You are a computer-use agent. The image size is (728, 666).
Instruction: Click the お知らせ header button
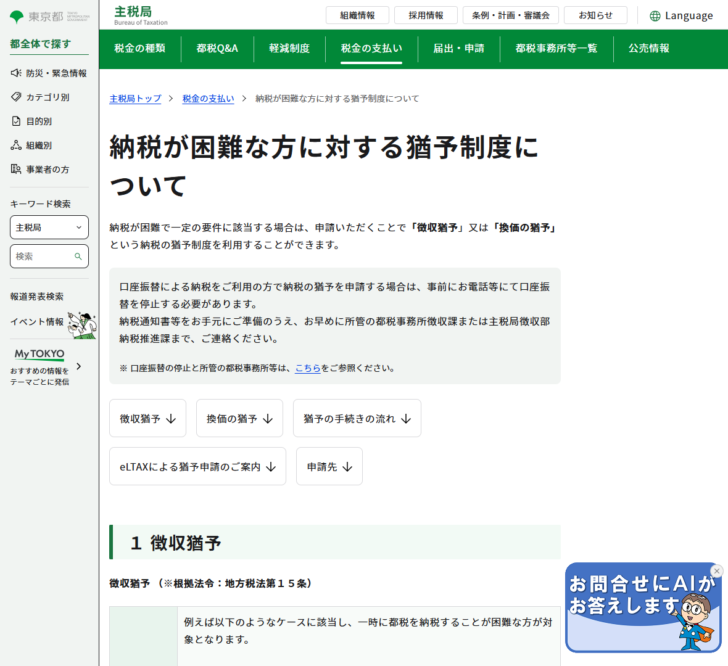pyautogui.click(x=596, y=15)
